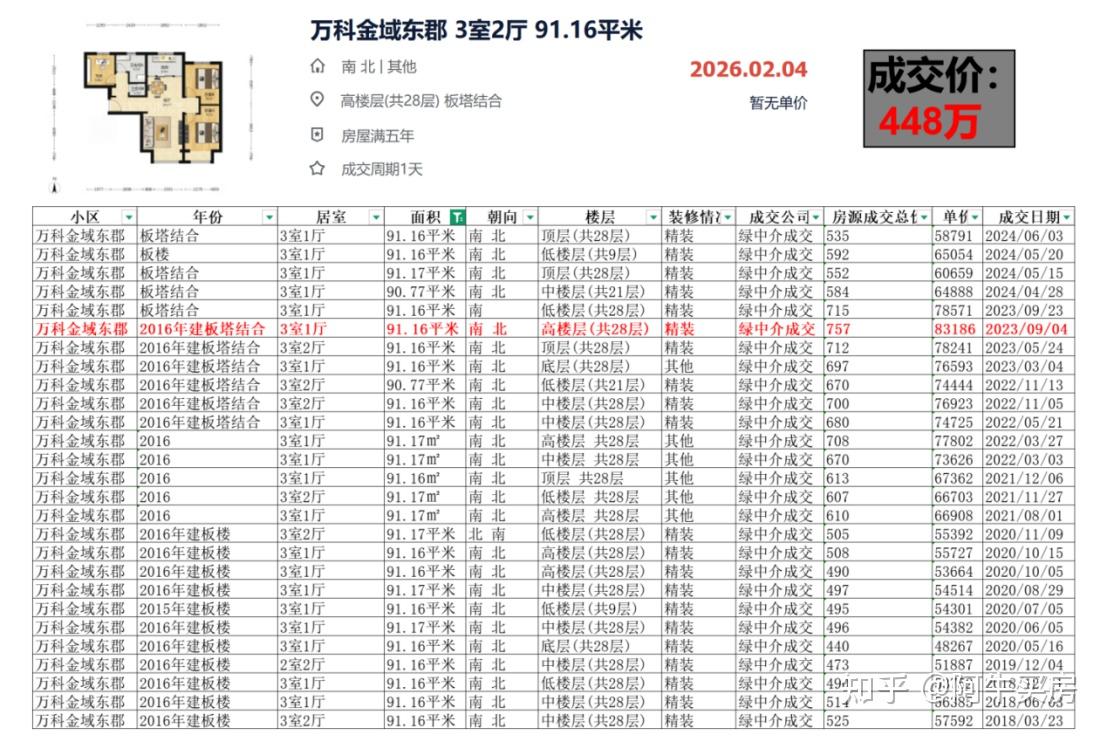This screenshot has height=736, width=1108.
Task: Open the 单价 column filter dropdown
Action: tap(974, 217)
